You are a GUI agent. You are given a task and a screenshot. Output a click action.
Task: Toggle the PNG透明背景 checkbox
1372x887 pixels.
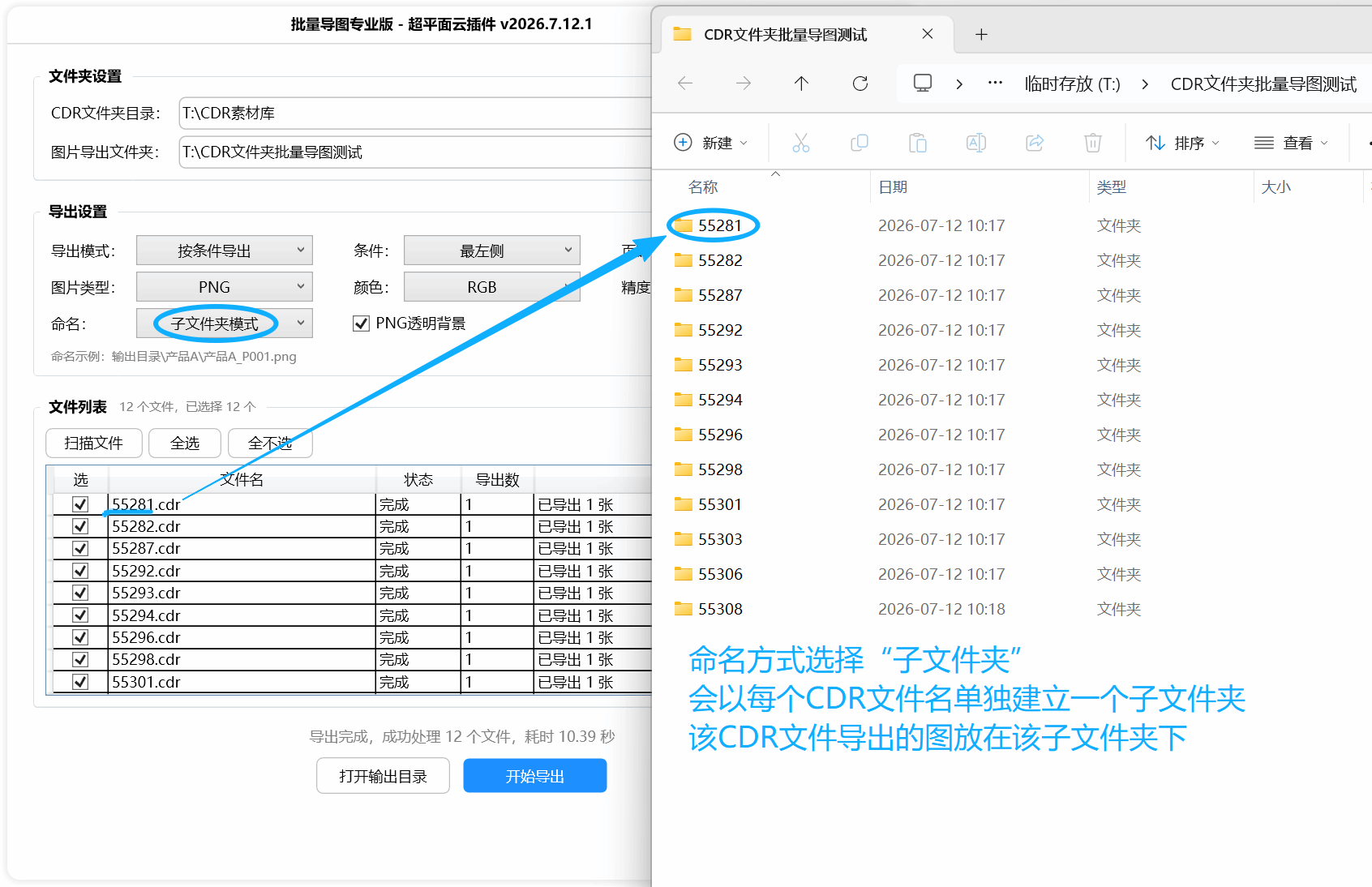tap(361, 324)
